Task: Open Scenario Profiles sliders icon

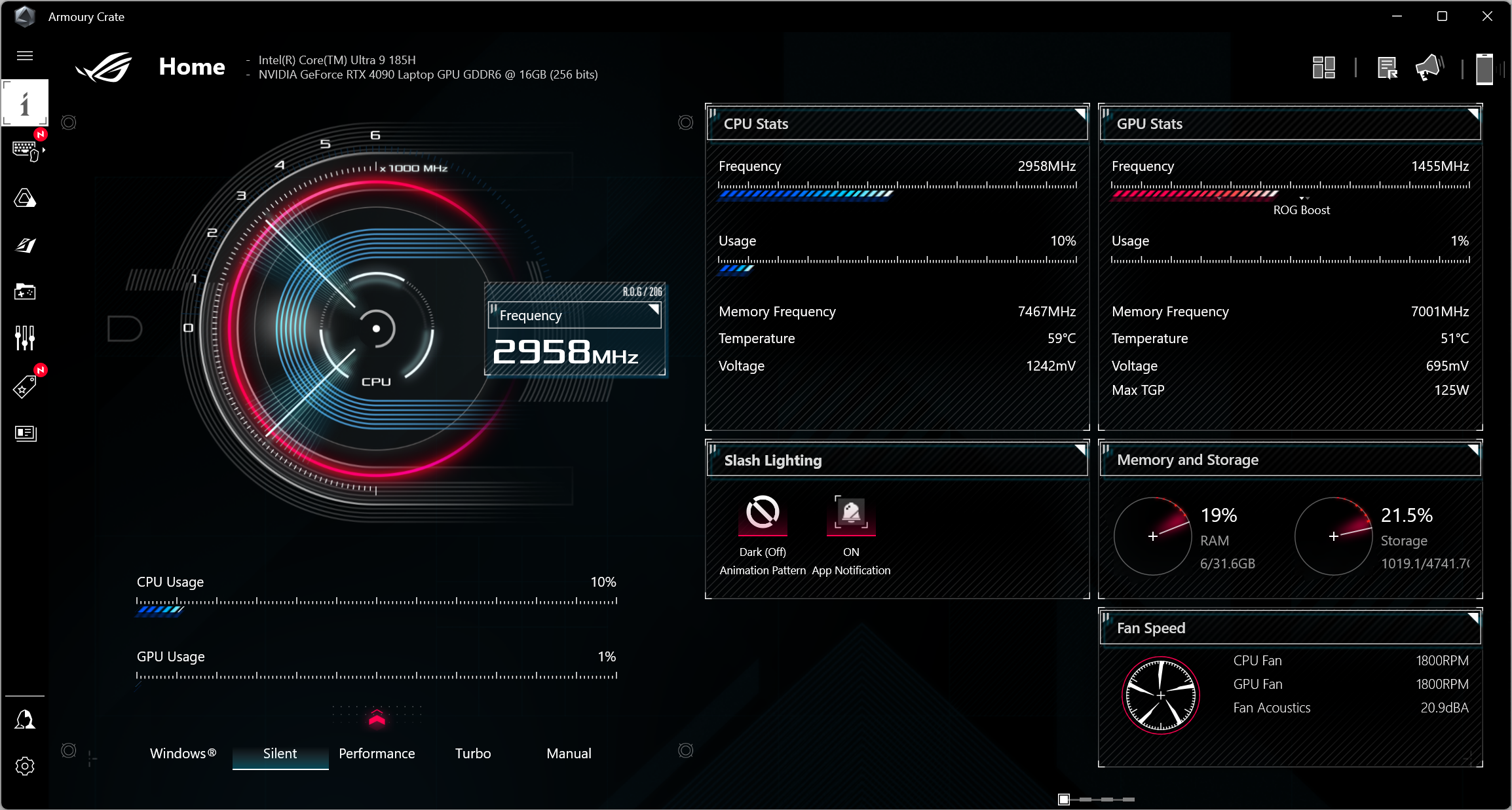Action: 25,338
